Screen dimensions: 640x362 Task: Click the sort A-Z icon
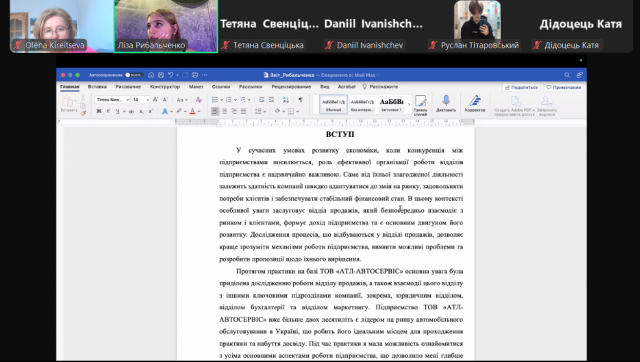click(286, 100)
